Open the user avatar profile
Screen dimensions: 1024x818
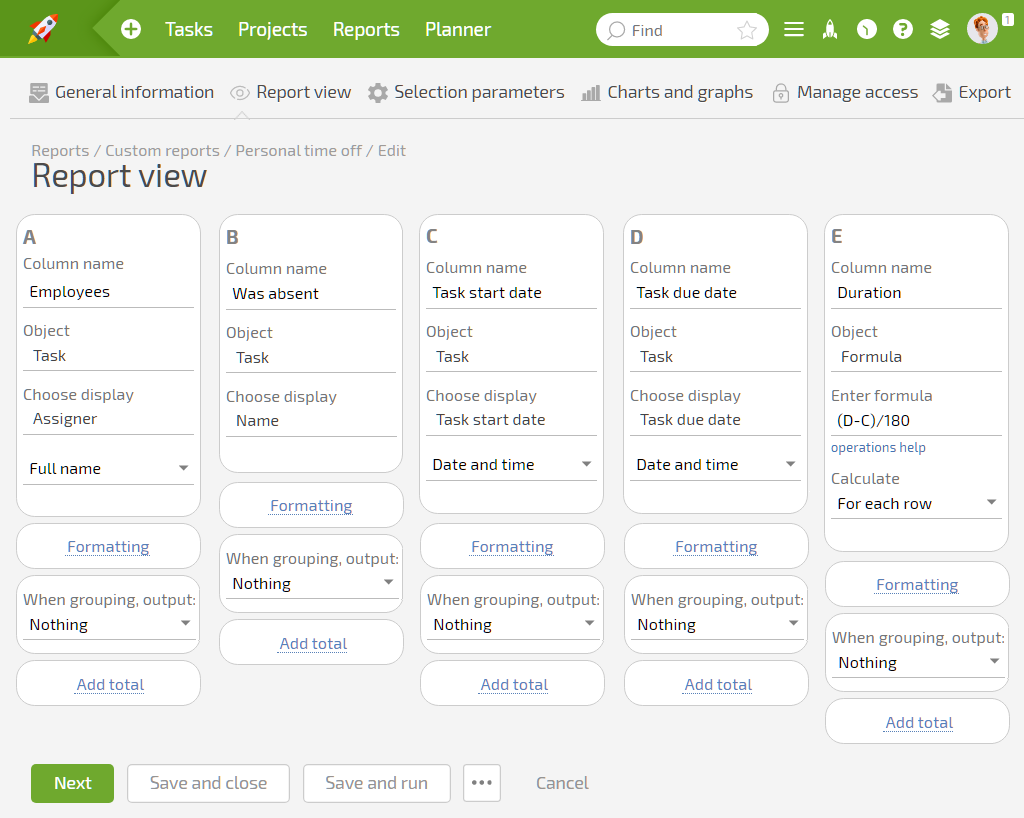[x=982, y=29]
